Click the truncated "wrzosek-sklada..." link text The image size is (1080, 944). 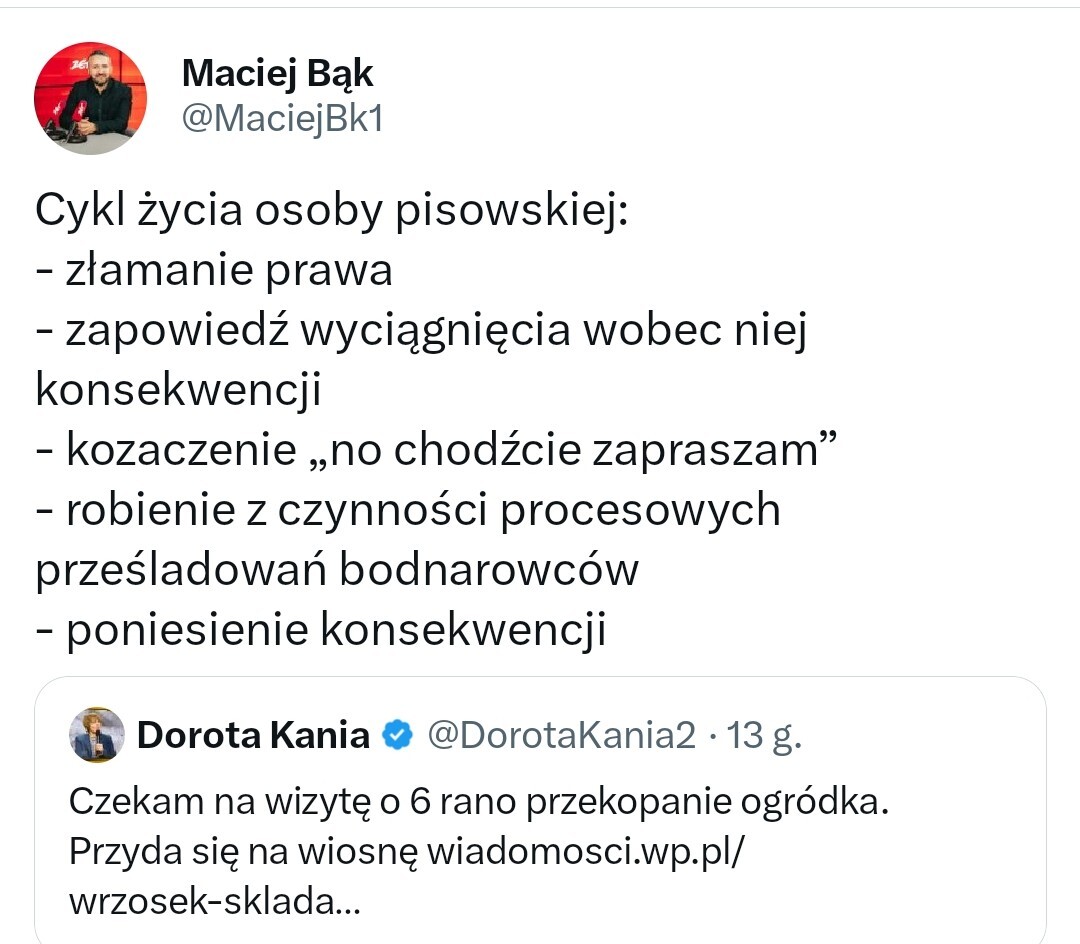click(x=214, y=901)
